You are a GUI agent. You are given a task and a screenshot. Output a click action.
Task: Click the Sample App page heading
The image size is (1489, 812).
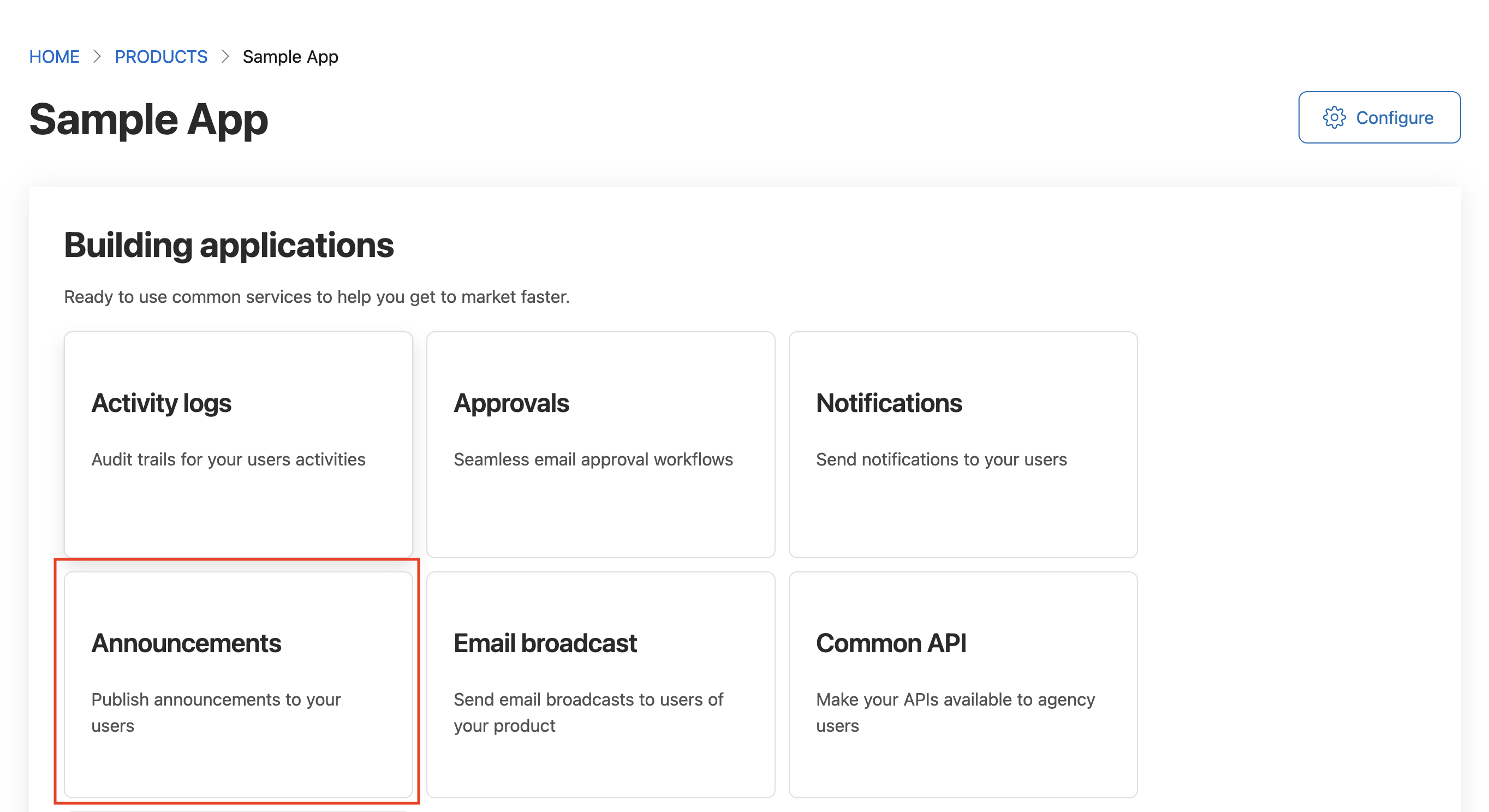(x=148, y=120)
